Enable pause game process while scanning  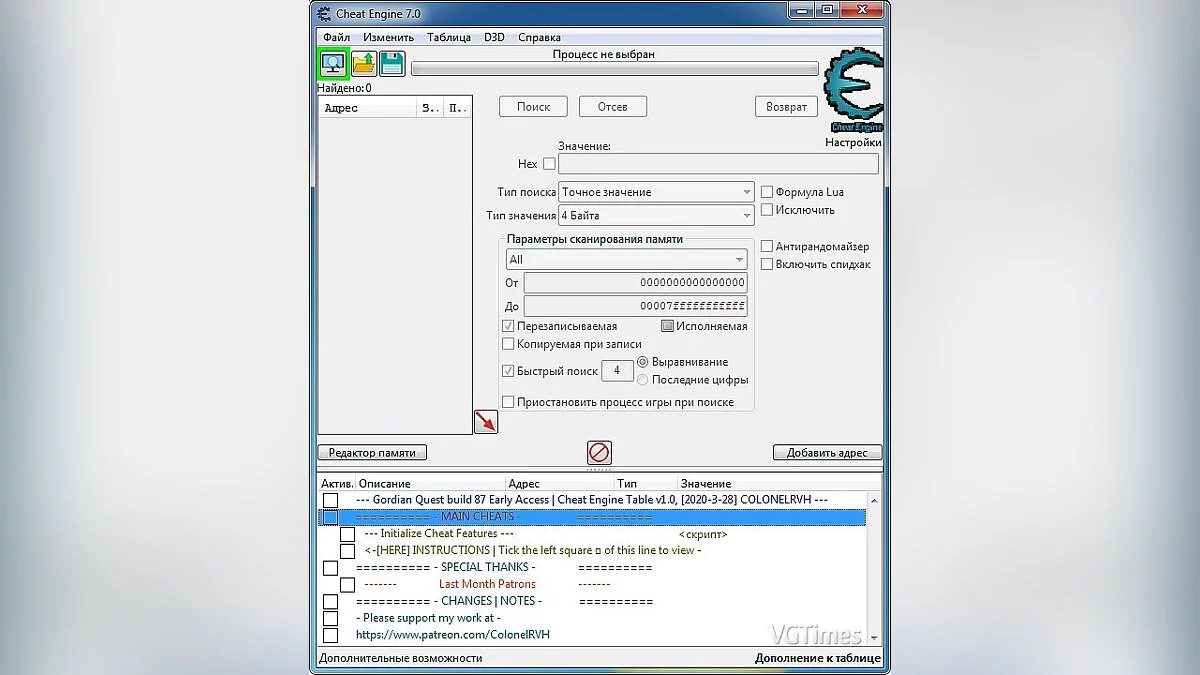click(x=508, y=402)
